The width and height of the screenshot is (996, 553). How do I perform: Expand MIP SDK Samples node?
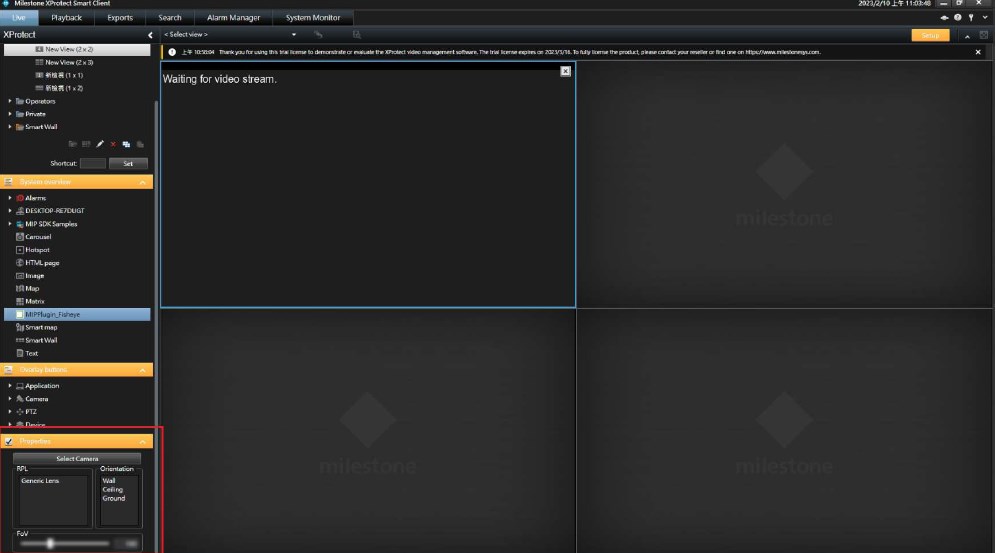[x=10, y=223]
